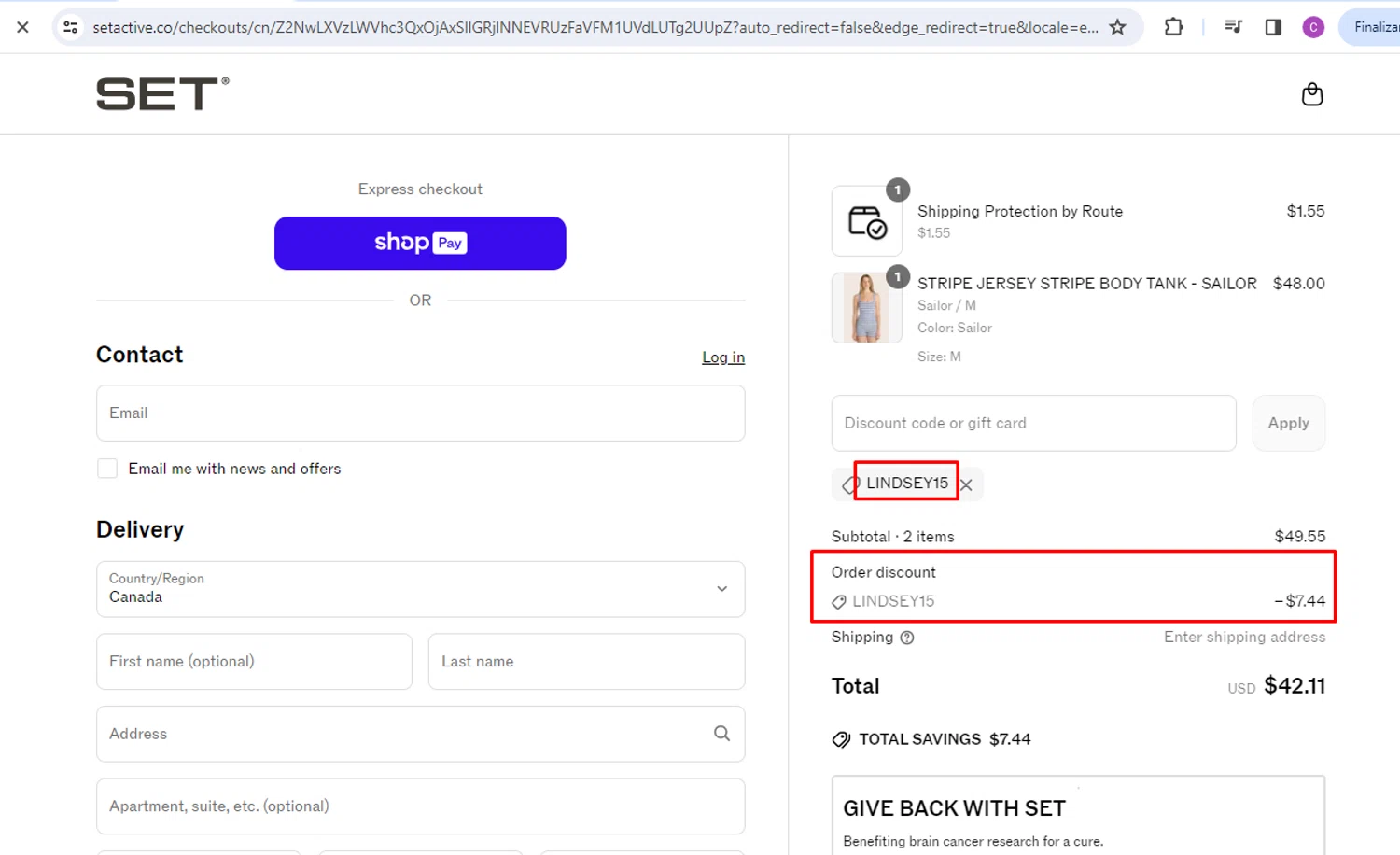This screenshot has width=1400, height=855.
Task: Click the Log in link
Action: (x=723, y=357)
